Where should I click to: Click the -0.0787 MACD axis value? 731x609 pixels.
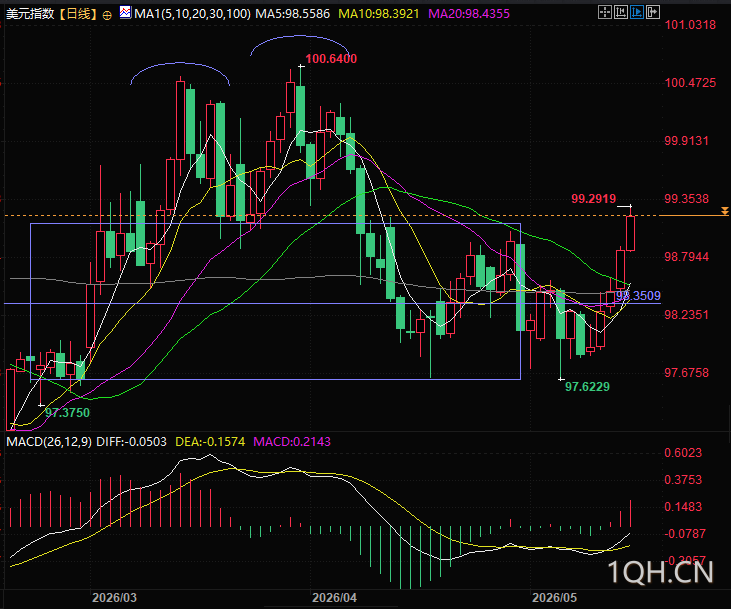point(685,533)
